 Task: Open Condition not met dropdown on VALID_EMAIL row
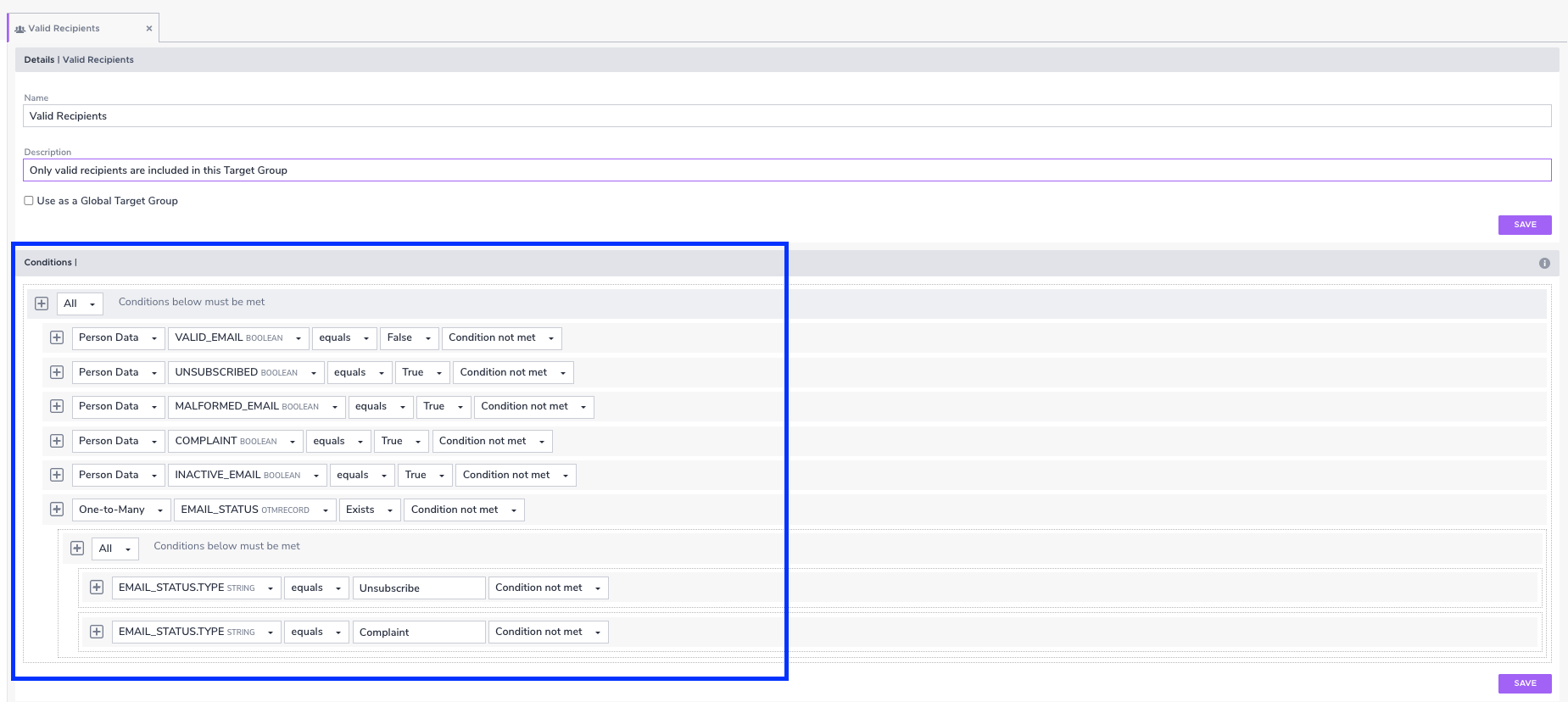502,338
